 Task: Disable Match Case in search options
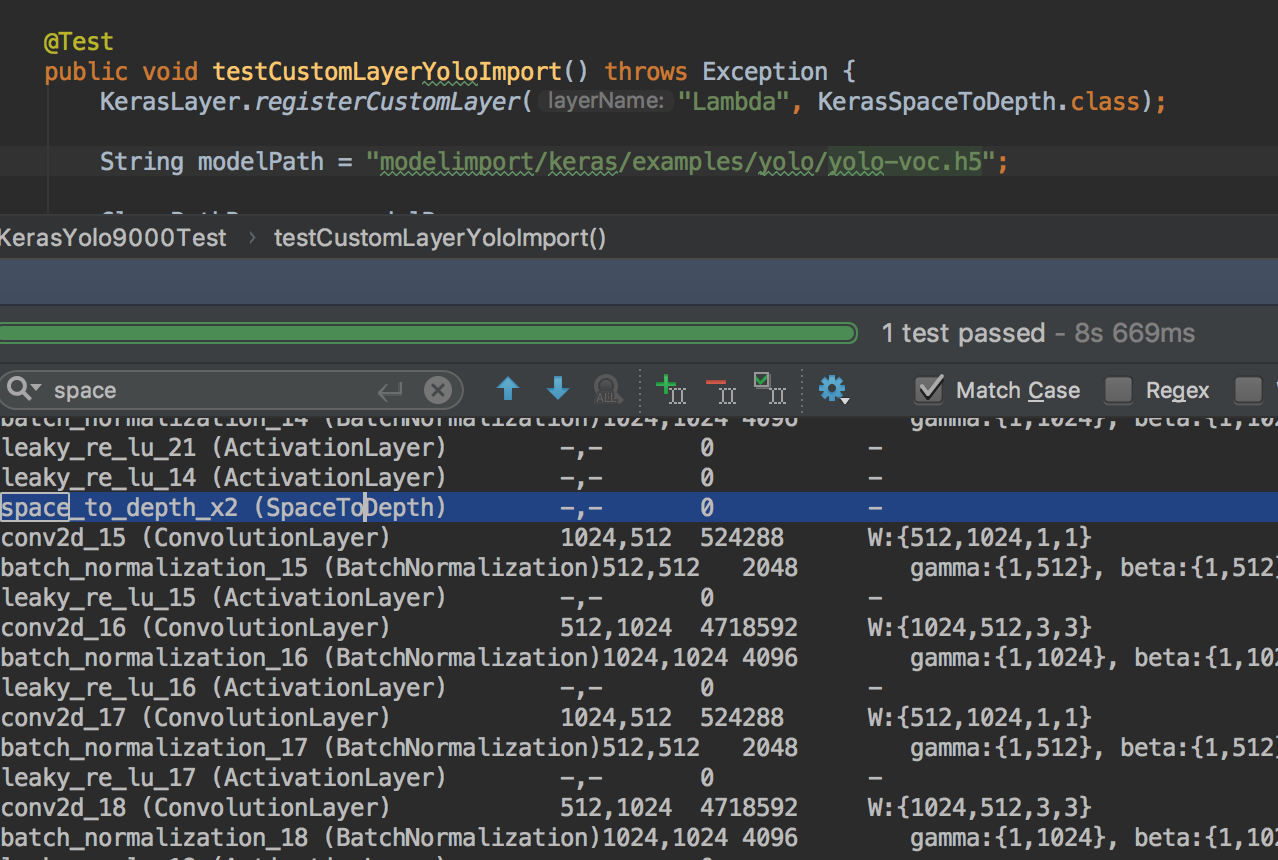929,390
